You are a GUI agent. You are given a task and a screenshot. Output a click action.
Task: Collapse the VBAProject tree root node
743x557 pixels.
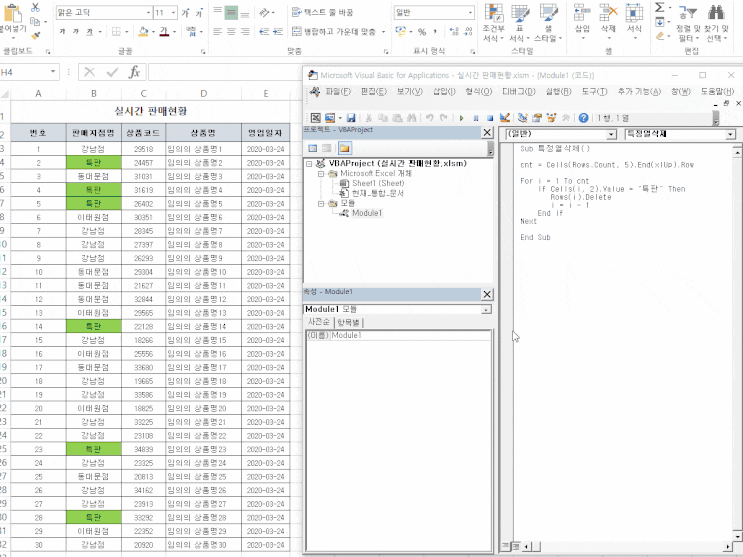309,164
